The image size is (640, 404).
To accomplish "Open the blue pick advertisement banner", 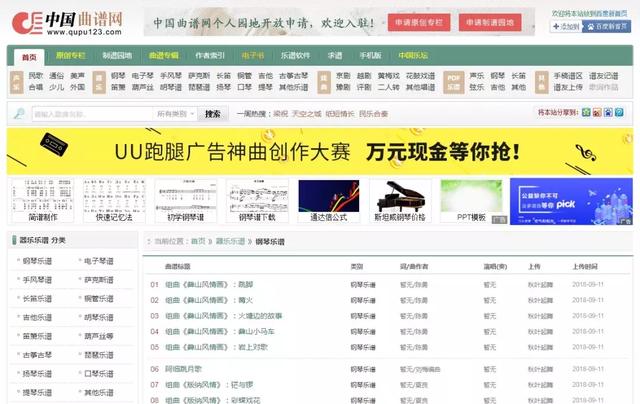I will [x=571, y=202].
